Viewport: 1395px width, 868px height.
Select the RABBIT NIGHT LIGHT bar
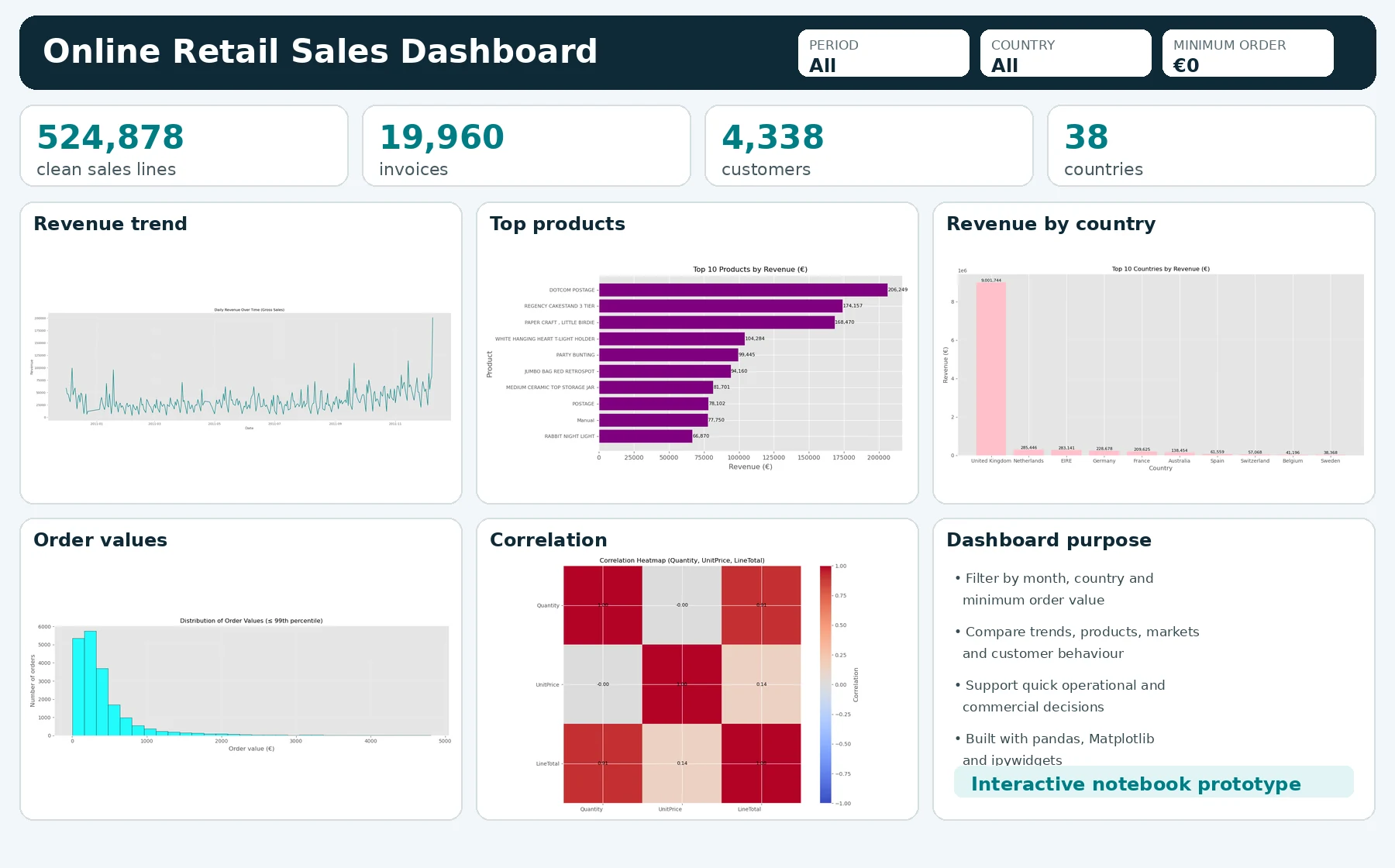point(646,436)
